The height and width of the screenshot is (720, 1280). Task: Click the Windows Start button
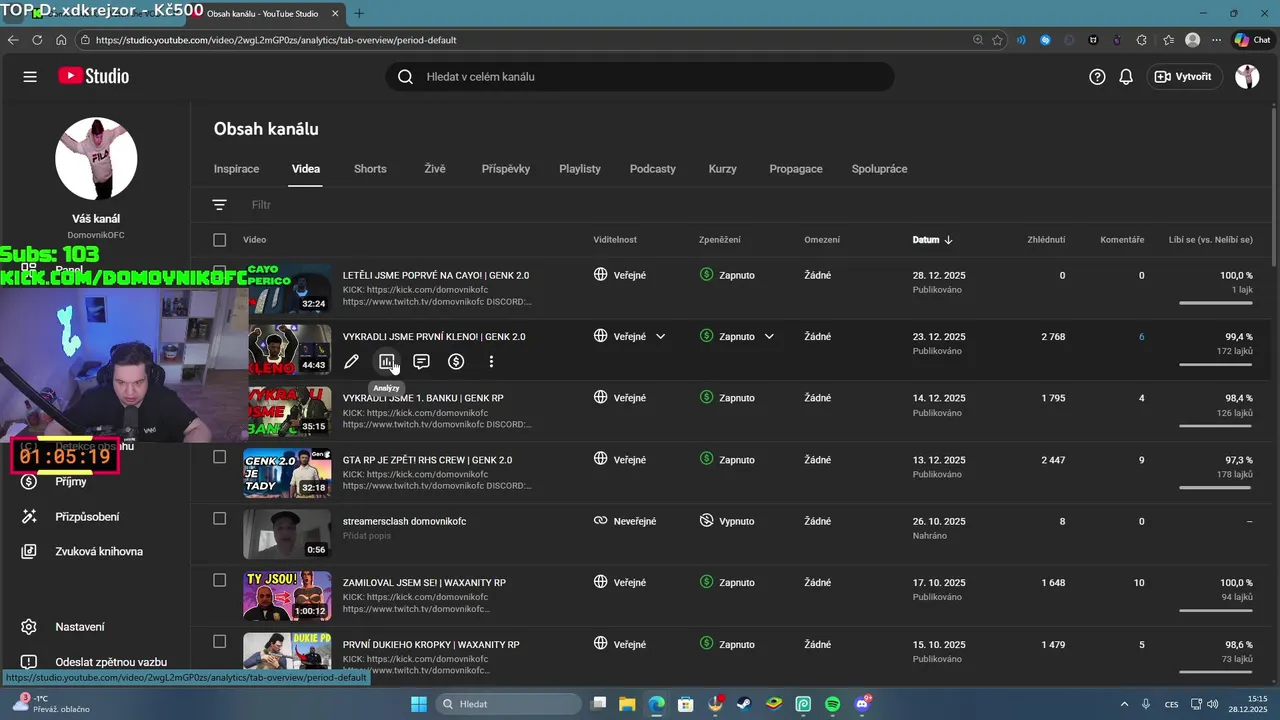click(419, 704)
